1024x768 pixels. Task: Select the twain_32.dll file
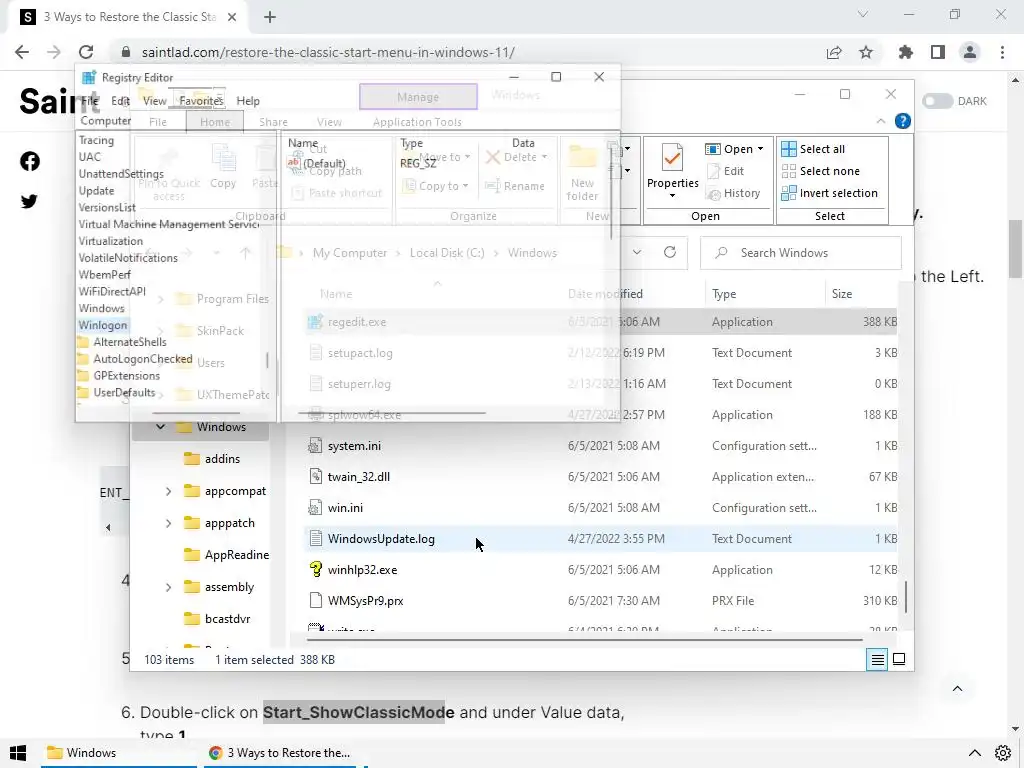(x=601, y=477)
